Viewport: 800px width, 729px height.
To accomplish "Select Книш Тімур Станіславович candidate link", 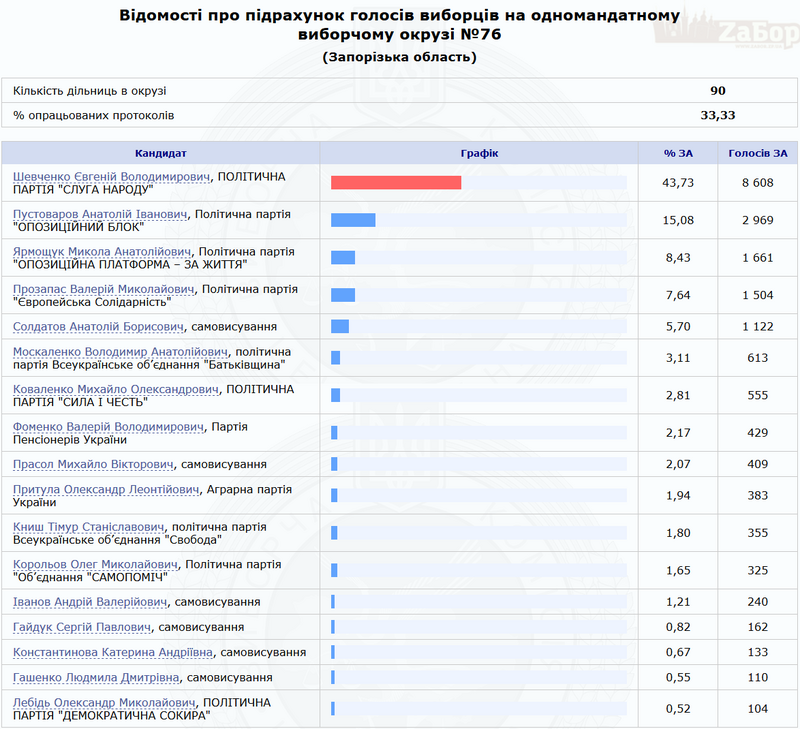I will click(x=88, y=527).
